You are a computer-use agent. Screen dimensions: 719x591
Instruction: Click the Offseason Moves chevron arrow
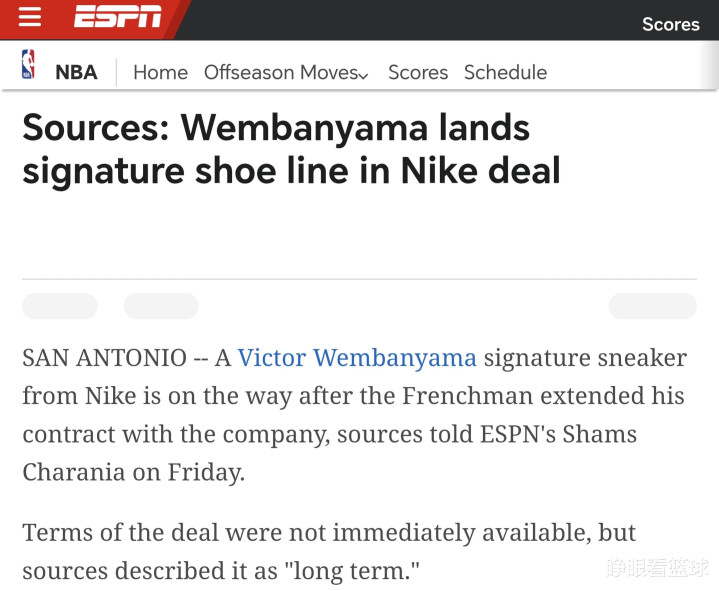363,76
